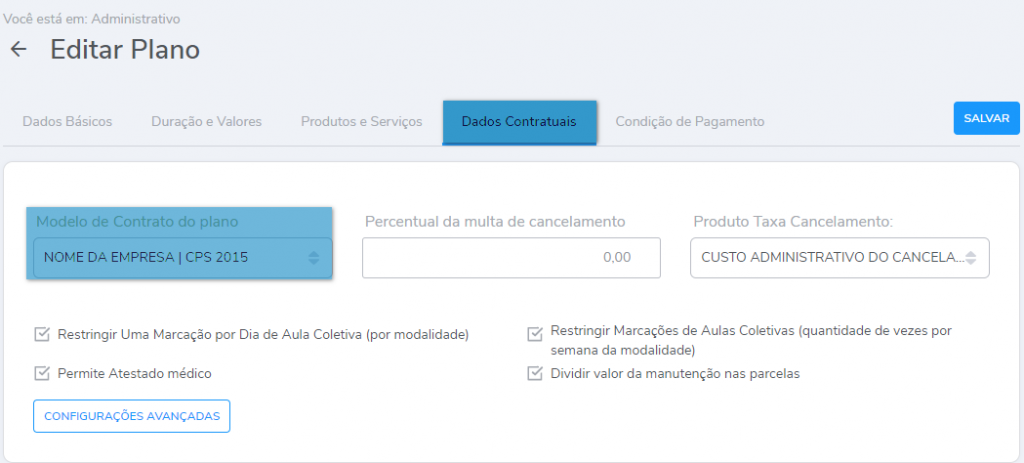
Task: Expand the CUSTO ADMINISTRATIVO DO CANCELA... dropdown
Action: pos(830,257)
